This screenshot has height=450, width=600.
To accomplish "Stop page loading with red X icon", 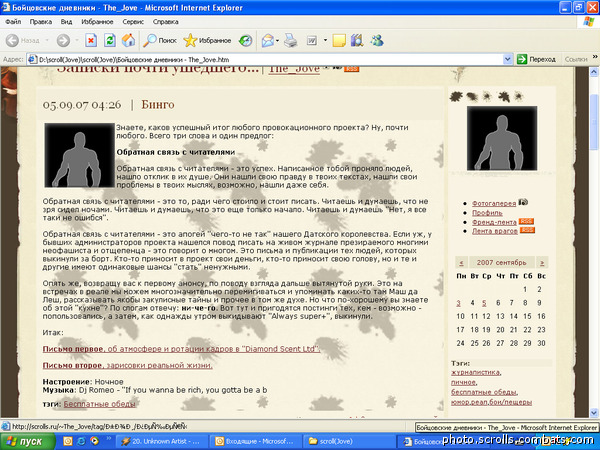I will pyautogui.click(x=91, y=40).
